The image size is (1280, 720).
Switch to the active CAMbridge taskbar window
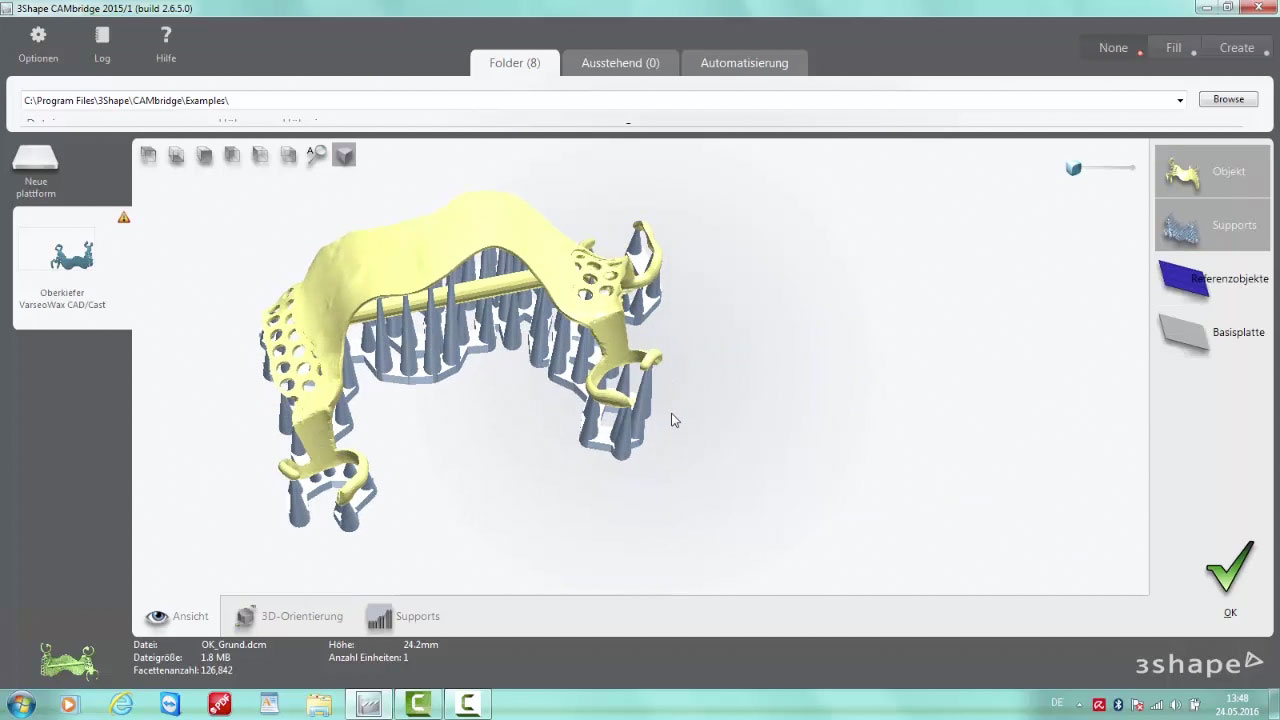[368, 704]
